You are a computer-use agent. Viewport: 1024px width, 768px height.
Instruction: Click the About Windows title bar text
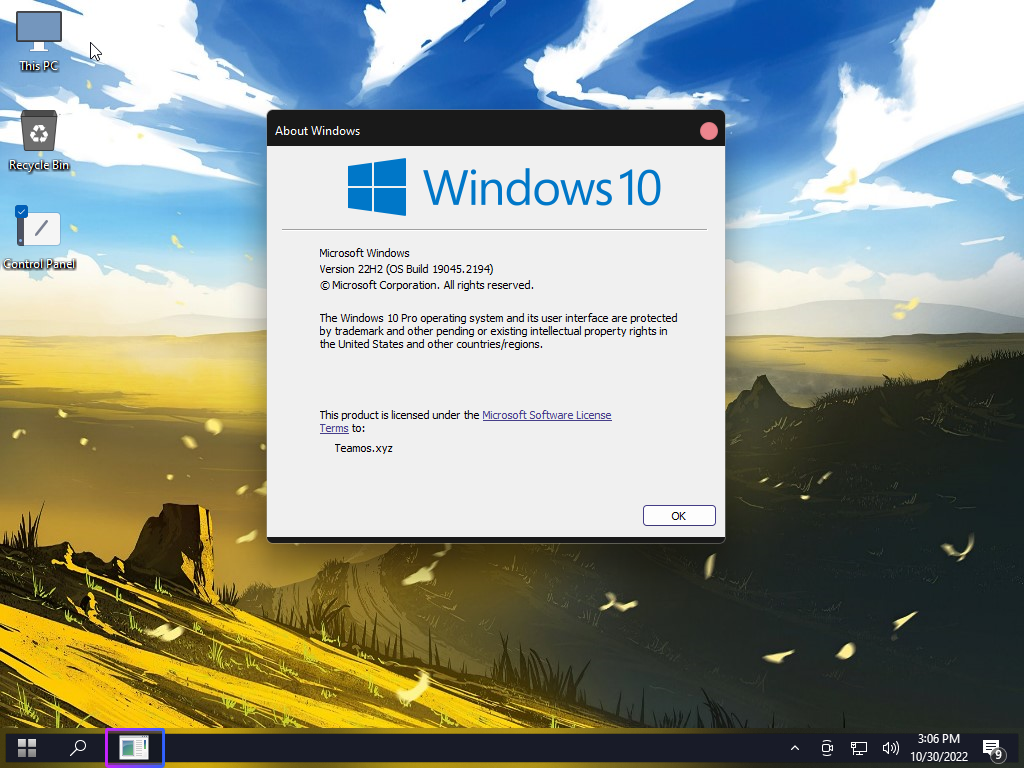(x=318, y=131)
